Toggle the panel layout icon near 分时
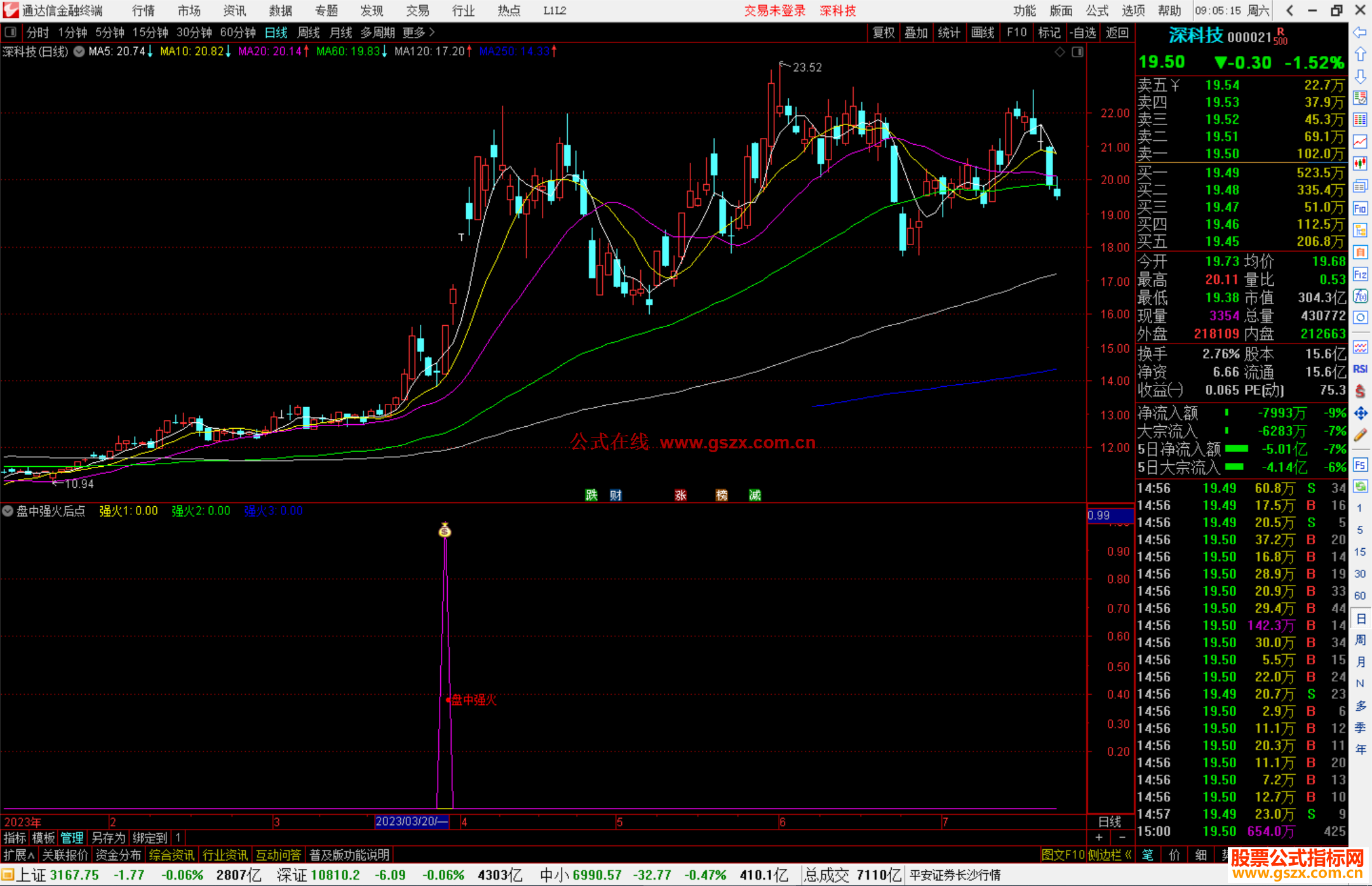Image resolution: width=1372 pixels, height=886 pixels. [x=11, y=32]
